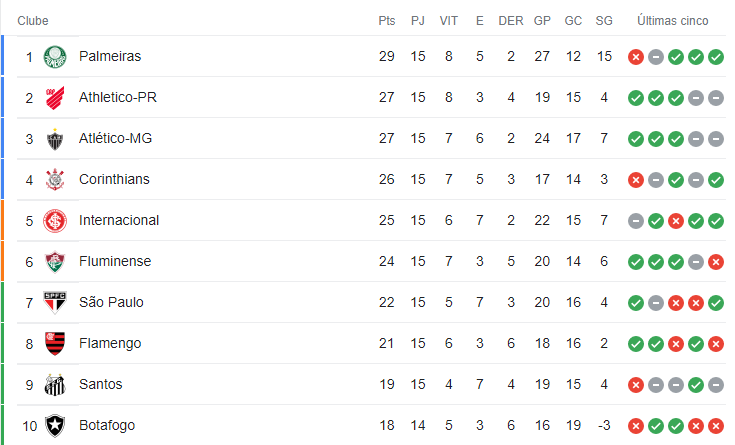Click the Pts column header
735x445 pixels.
point(387,21)
